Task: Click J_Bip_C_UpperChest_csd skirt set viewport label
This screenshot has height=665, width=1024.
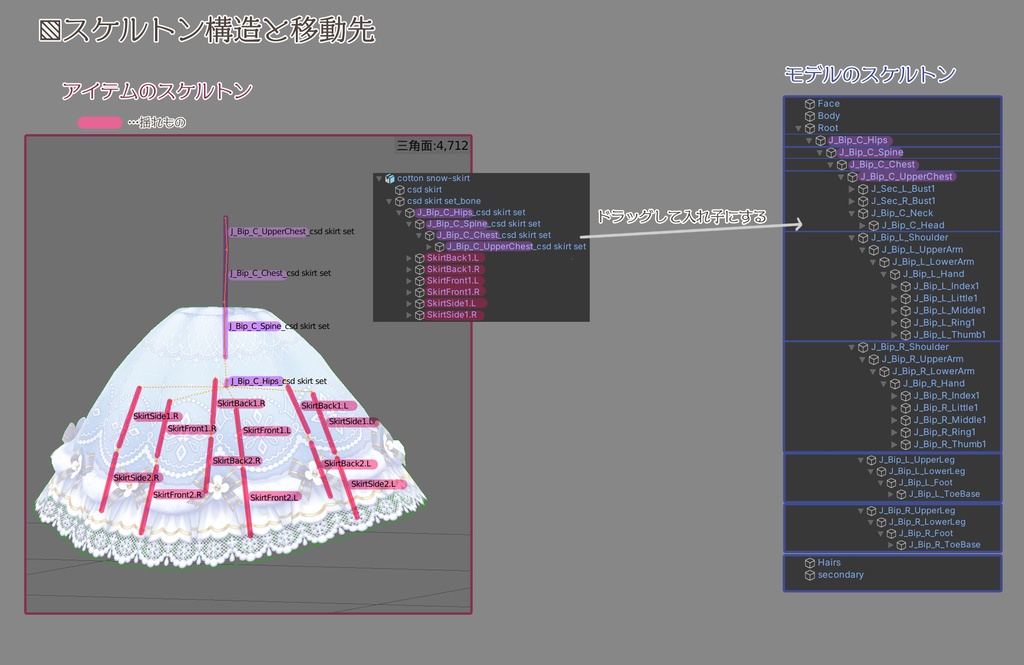Action: point(292,231)
